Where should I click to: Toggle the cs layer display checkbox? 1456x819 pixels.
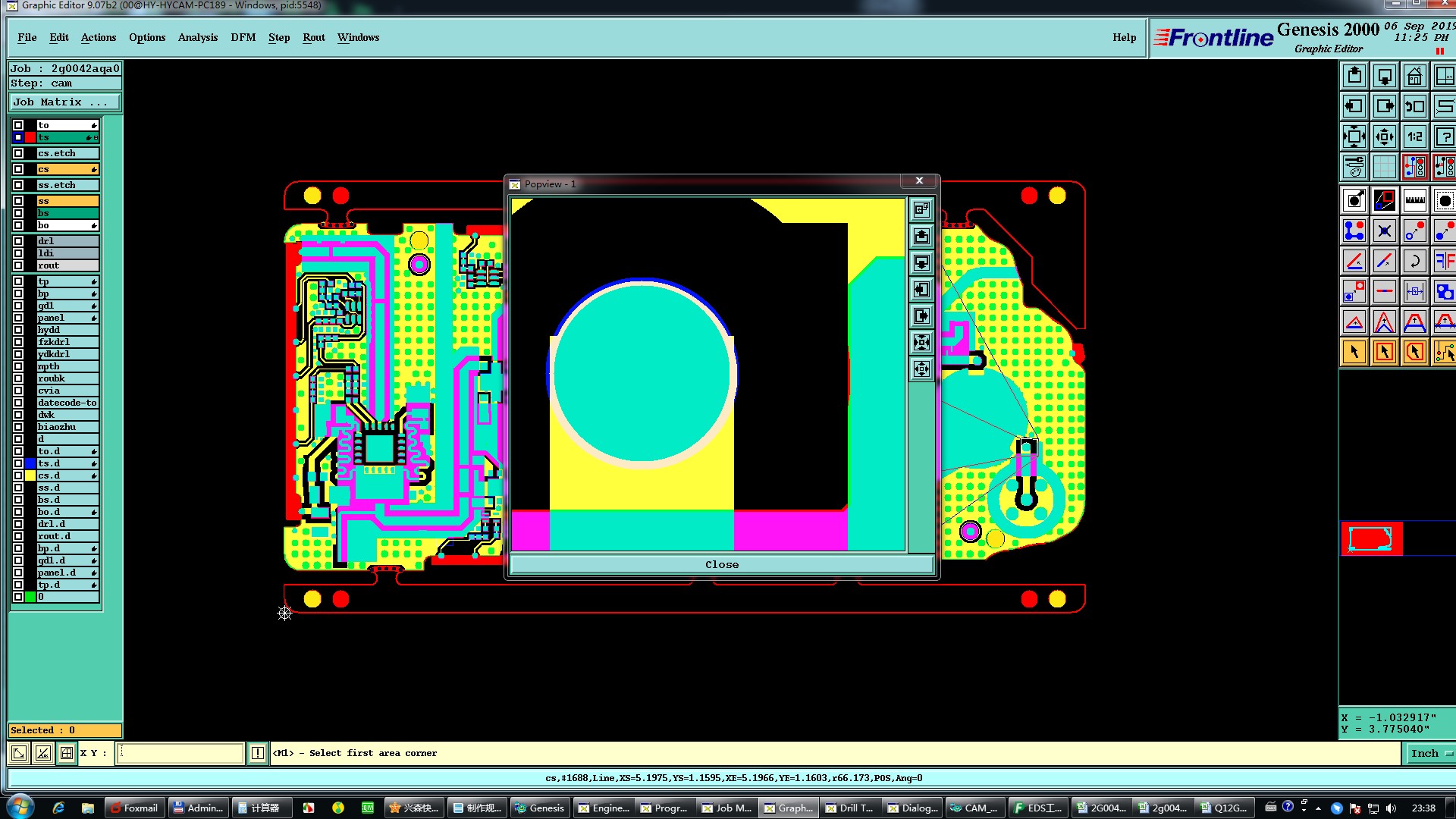tap(18, 169)
